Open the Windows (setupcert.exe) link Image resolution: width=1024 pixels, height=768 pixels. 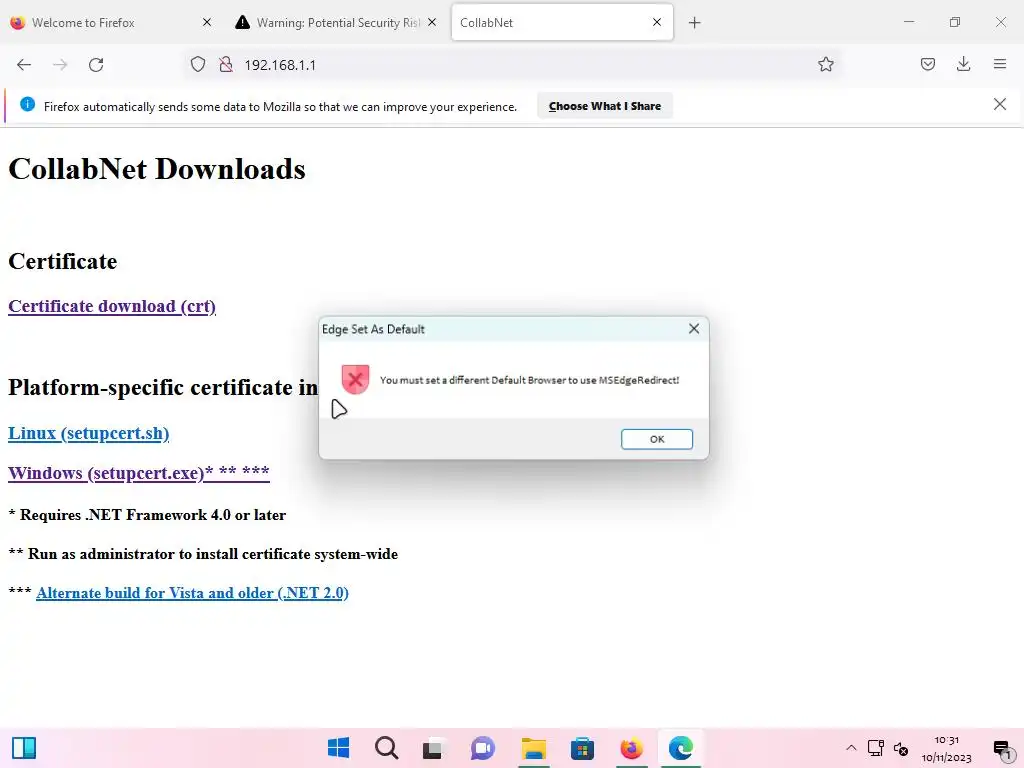point(138,473)
